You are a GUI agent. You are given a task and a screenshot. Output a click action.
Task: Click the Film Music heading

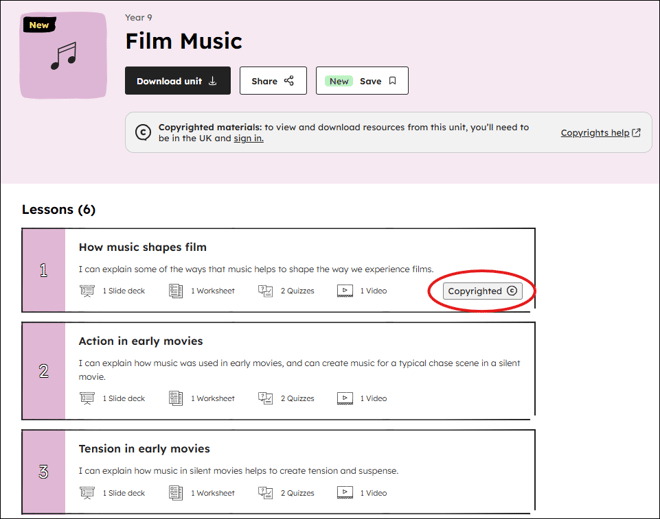(x=184, y=41)
